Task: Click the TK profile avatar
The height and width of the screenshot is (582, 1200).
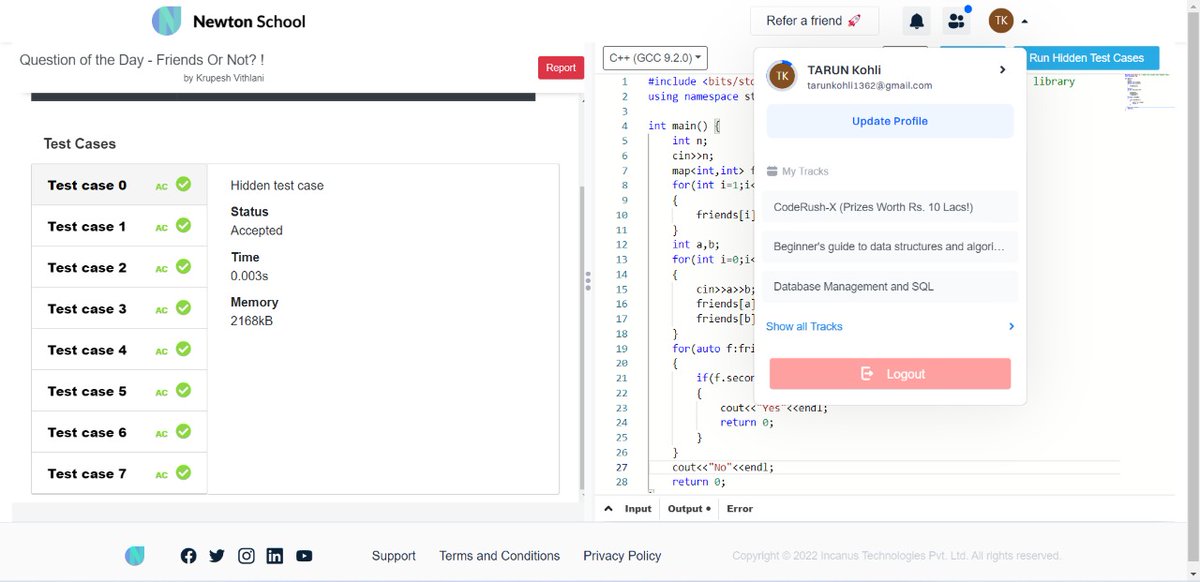Action: click(1000, 20)
